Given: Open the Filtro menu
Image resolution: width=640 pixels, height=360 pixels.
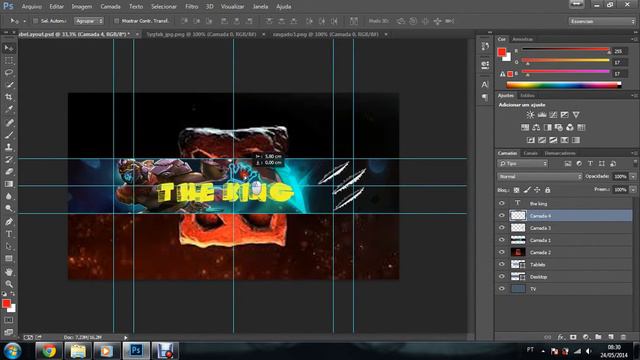Looking at the screenshot, I should 191,7.
